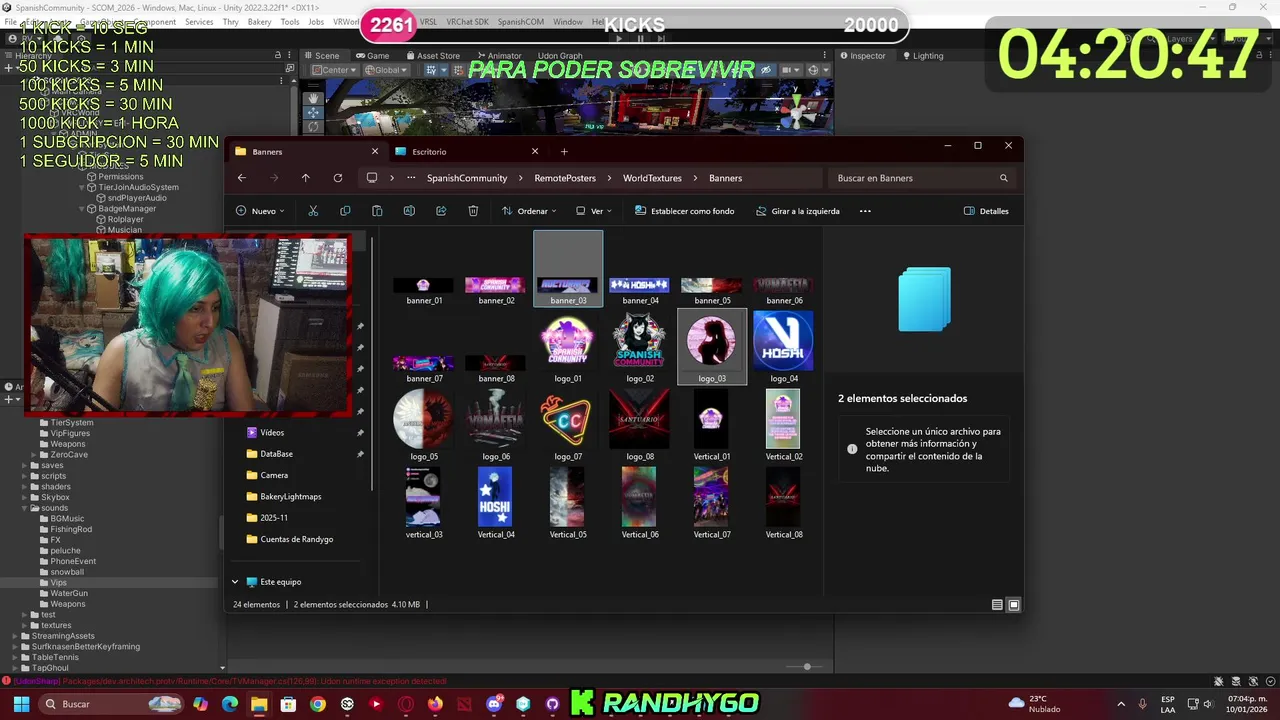Collapse the sounds folder in Unity Project
Image resolution: width=1280 pixels, height=720 pixels.
click(x=24, y=508)
